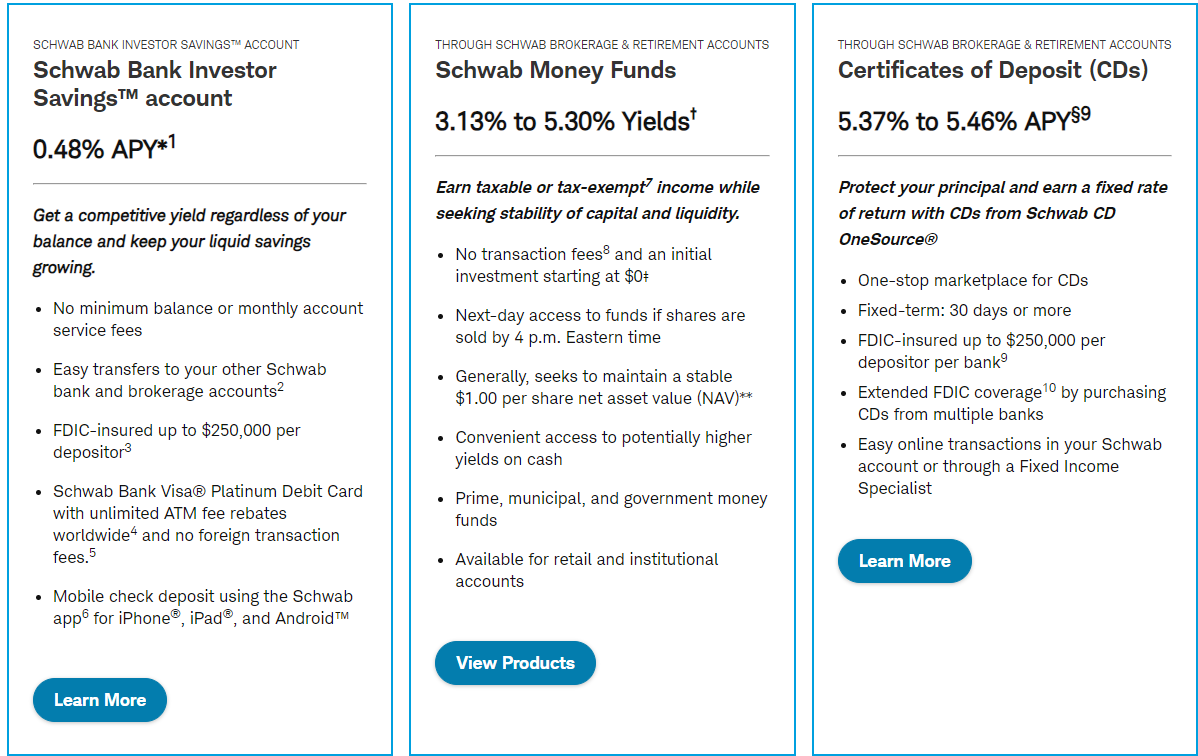The width and height of the screenshot is (1198, 756).
Task: Open footnote 8 after "No transaction fees"
Action: pyautogui.click(x=606, y=250)
